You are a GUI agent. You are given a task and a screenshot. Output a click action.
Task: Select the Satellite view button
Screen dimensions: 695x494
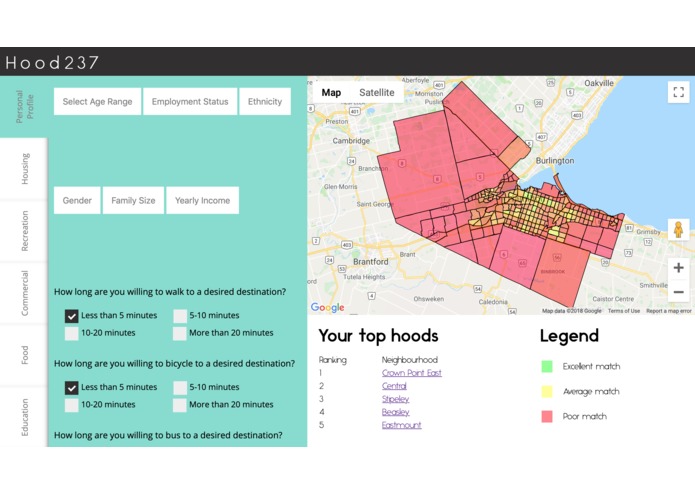[x=377, y=93]
